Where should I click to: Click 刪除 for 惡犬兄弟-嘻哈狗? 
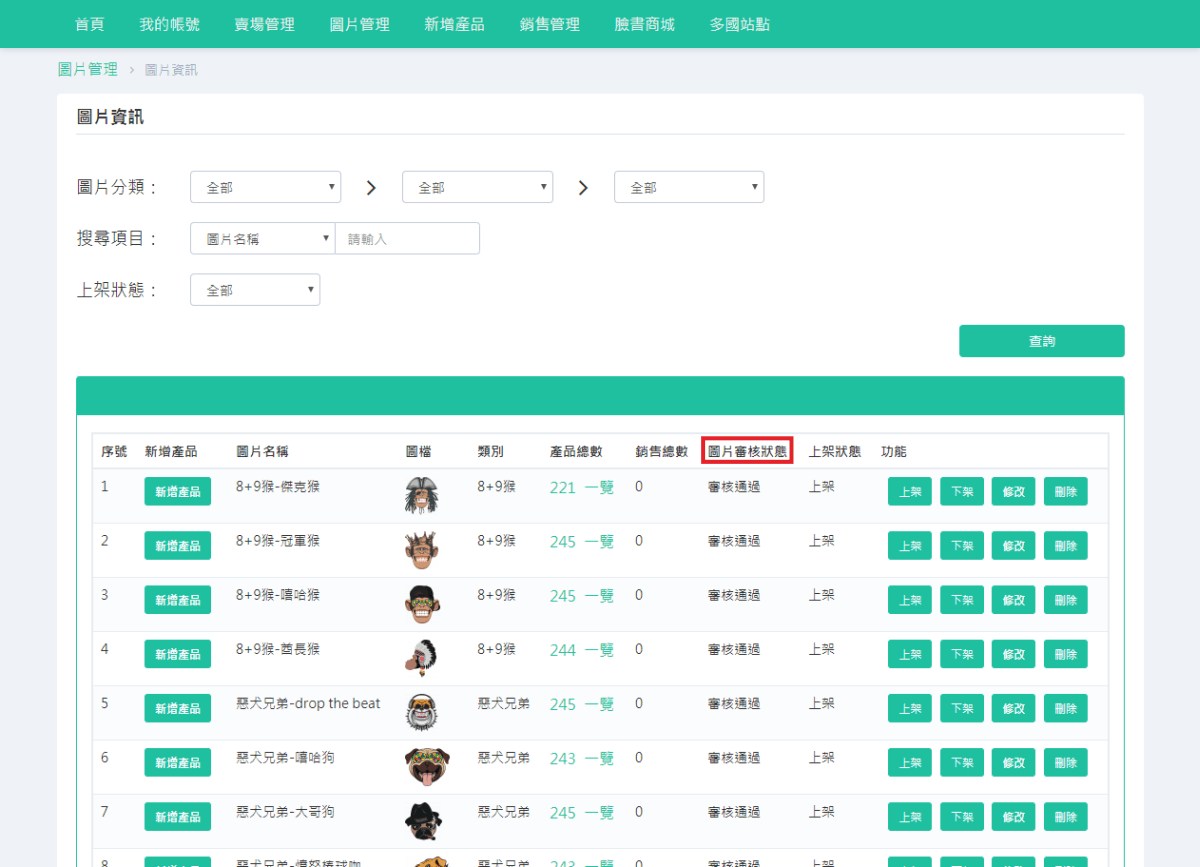click(x=1065, y=762)
